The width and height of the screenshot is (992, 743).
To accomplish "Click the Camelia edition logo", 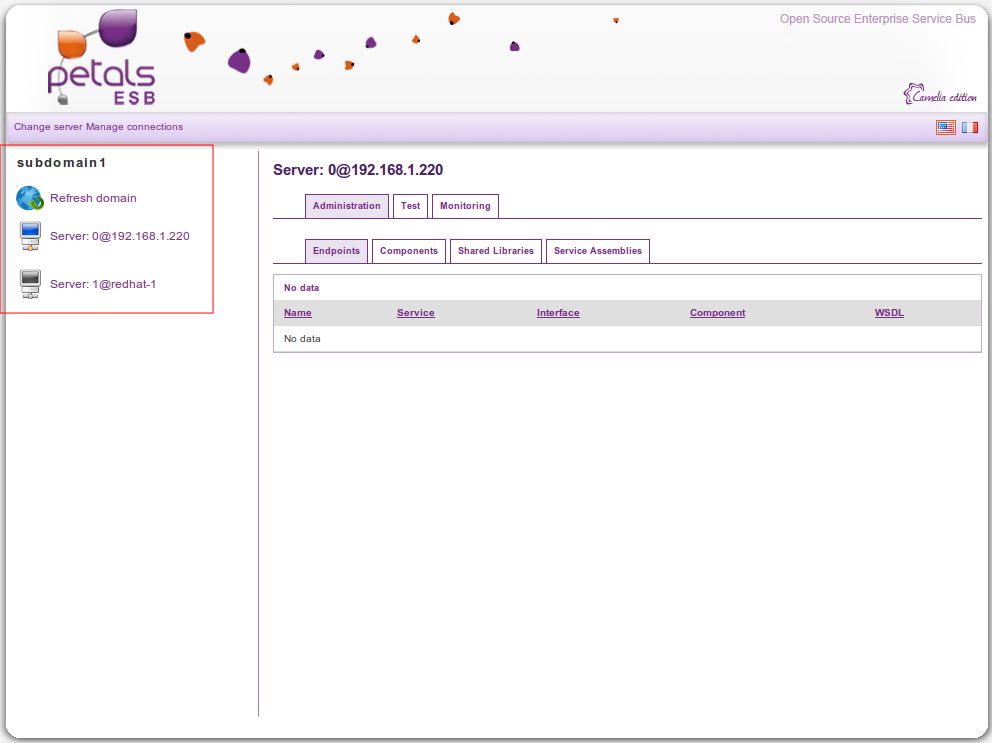I will [940, 95].
